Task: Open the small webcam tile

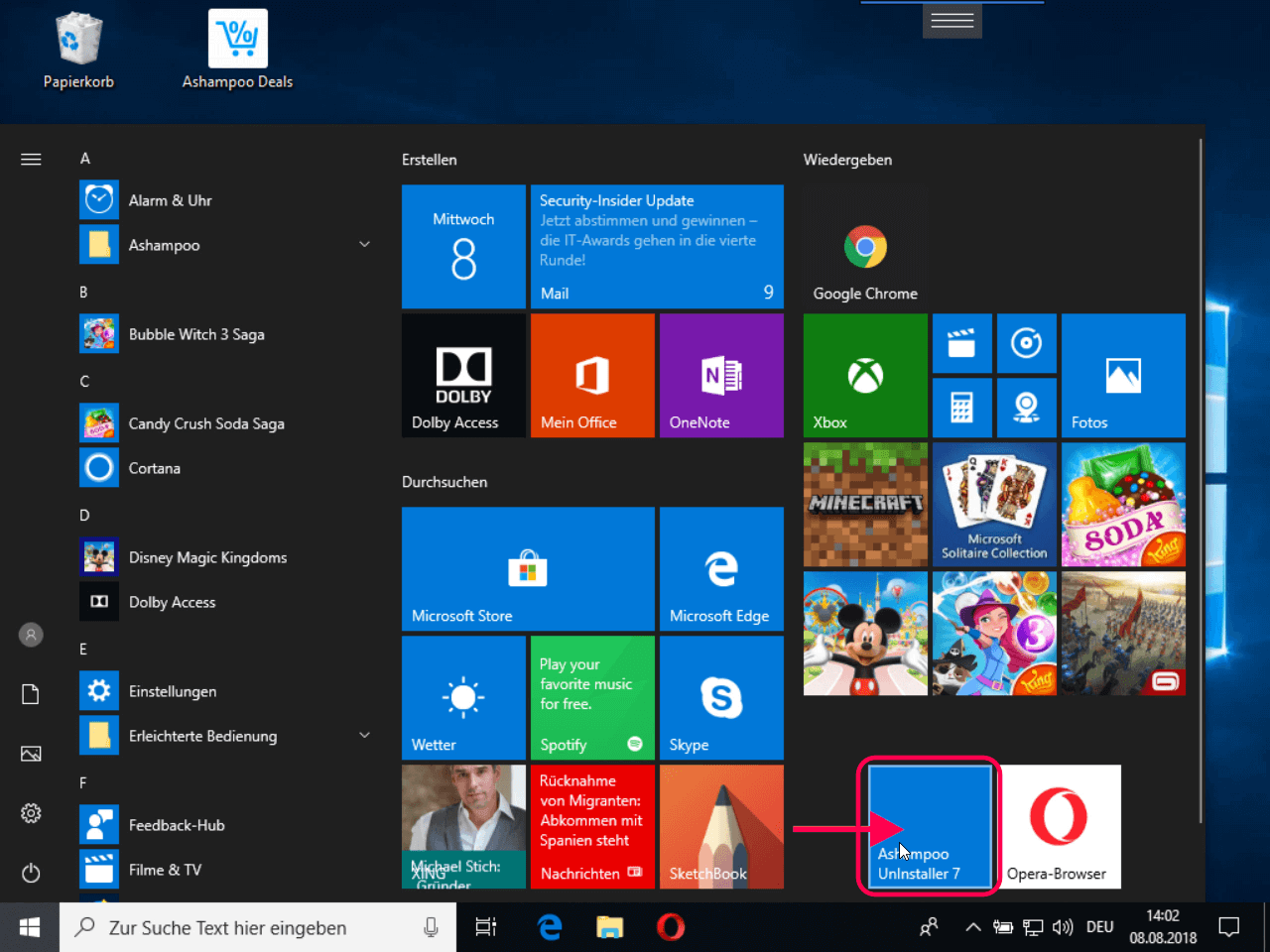Action: (1026, 408)
